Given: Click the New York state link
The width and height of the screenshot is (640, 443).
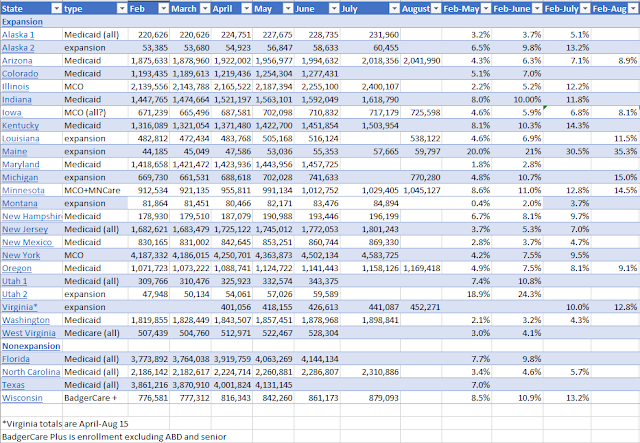Looking at the screenshot, I should pos(21,255).
